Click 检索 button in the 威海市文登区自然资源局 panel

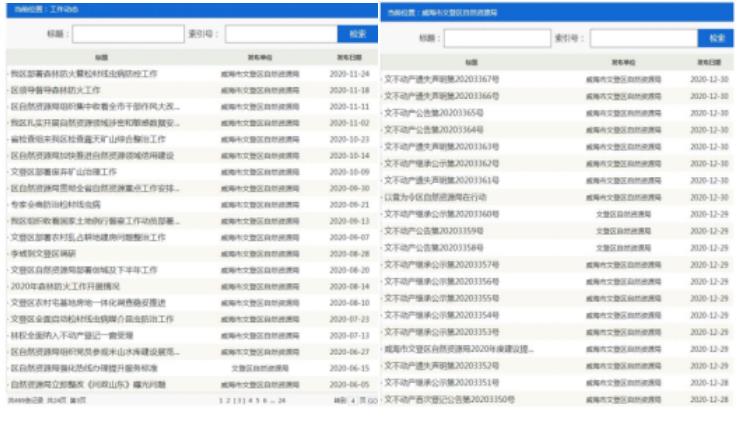point(715,38)
